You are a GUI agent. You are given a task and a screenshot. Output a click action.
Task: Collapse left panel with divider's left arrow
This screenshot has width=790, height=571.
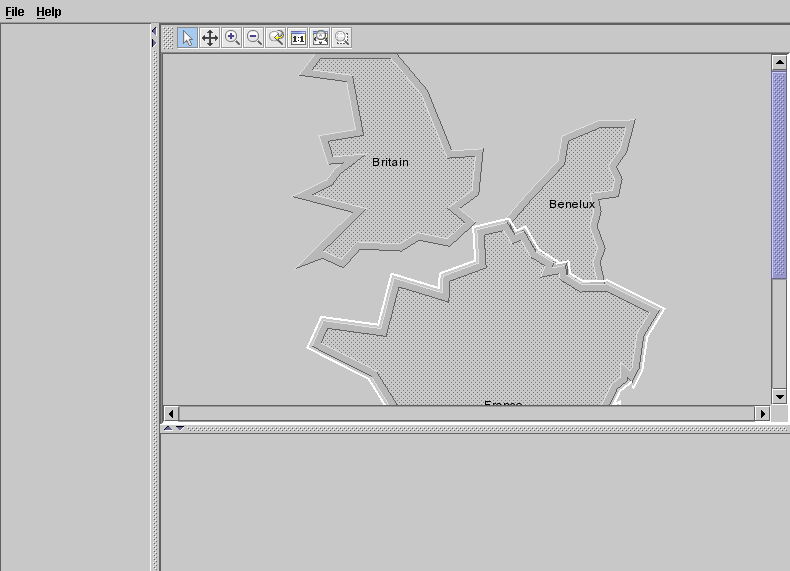(x=154, y=32)
